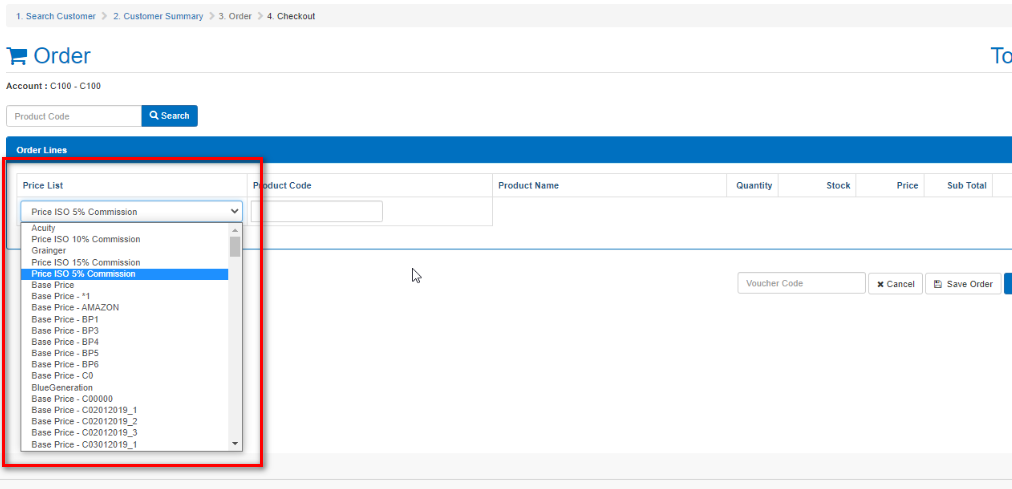Pick Base Price - BP4 option
Viewport: 1012px width, 489px height.
pyautogui.click(x=125, y=342)
